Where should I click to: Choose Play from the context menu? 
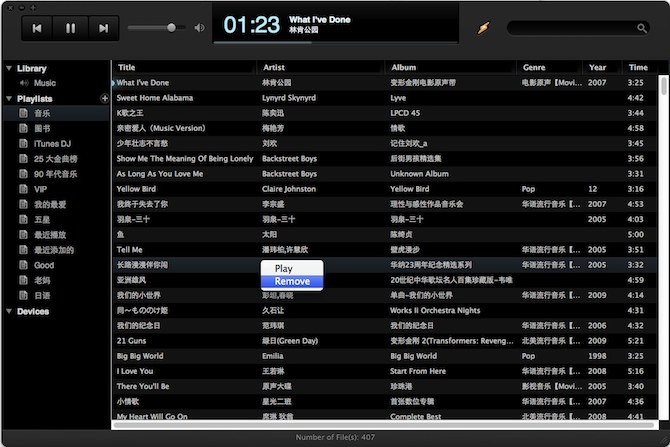point(292,268)
